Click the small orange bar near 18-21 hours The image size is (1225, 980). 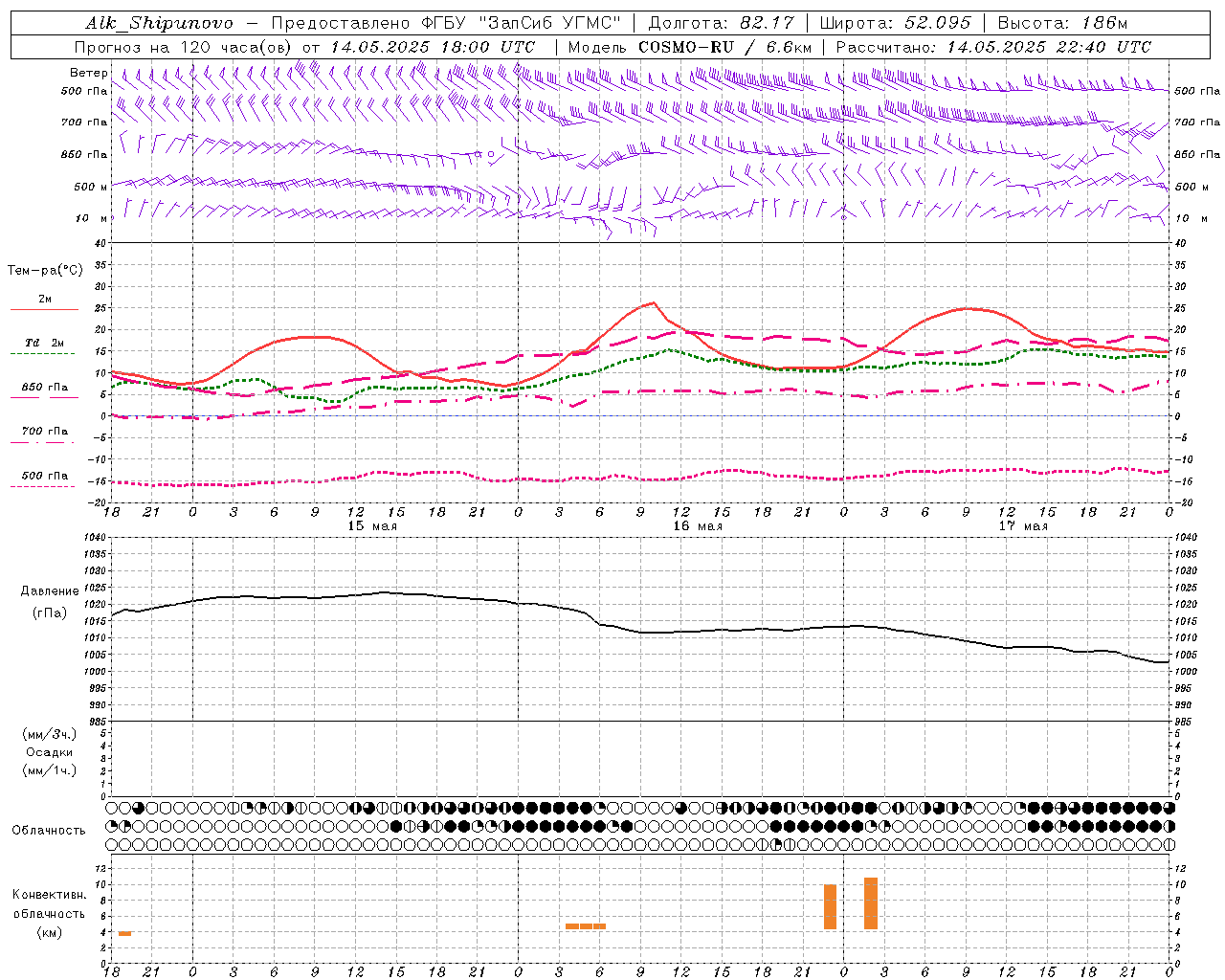click(124, 933)
